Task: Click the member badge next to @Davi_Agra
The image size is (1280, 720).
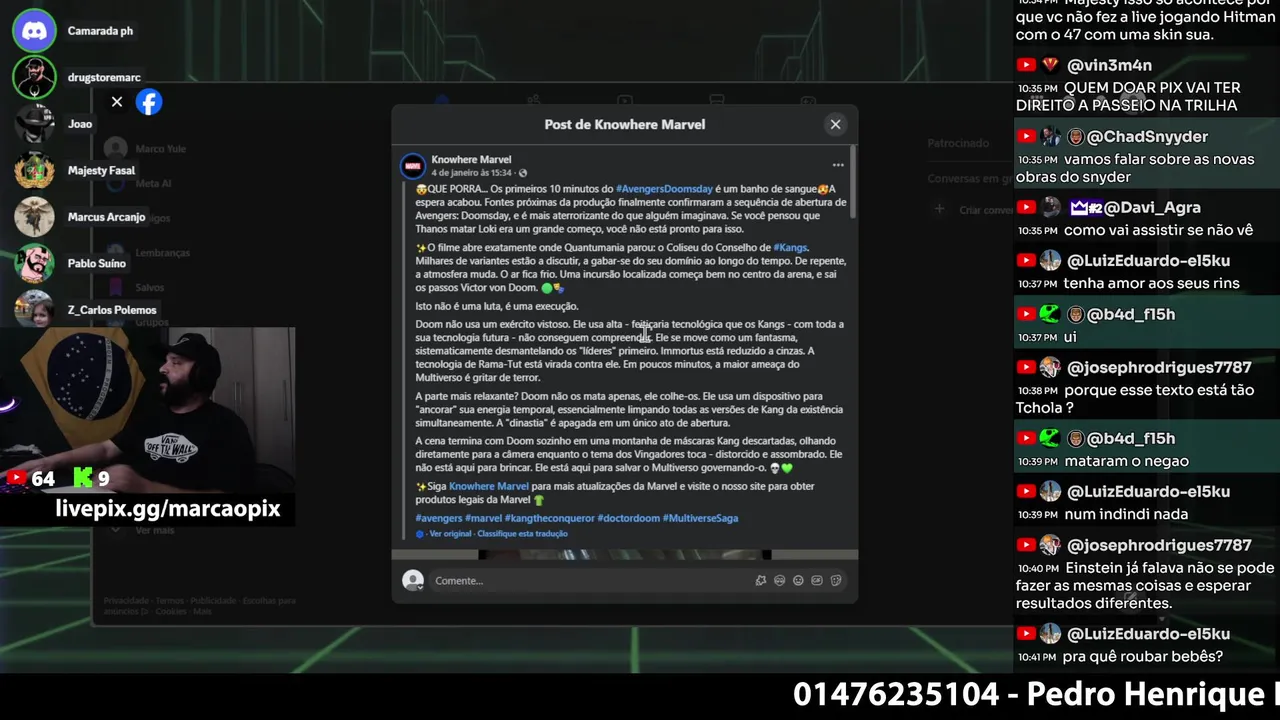Action: [1085, 208]
